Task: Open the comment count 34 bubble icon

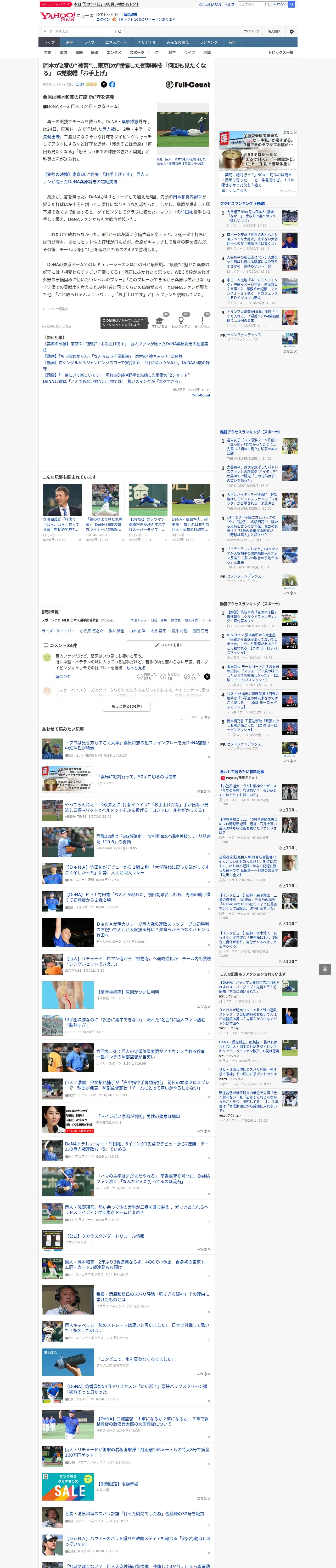Action: click(x=80, y=85)
